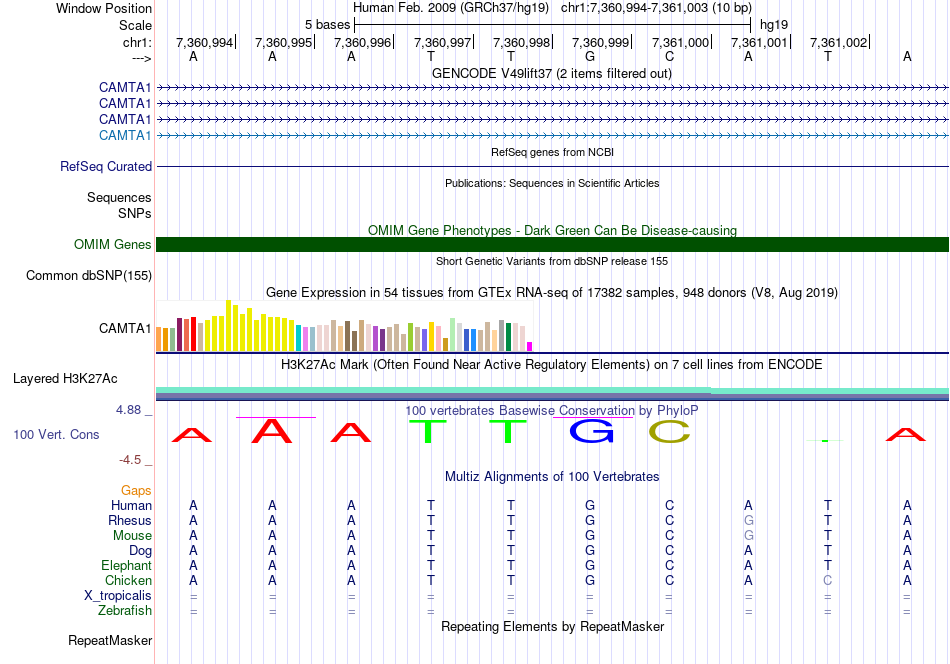950x664 pixels.
Task: Click the -4.5 conservation score minimum label
Action: [x=130, y=460]
